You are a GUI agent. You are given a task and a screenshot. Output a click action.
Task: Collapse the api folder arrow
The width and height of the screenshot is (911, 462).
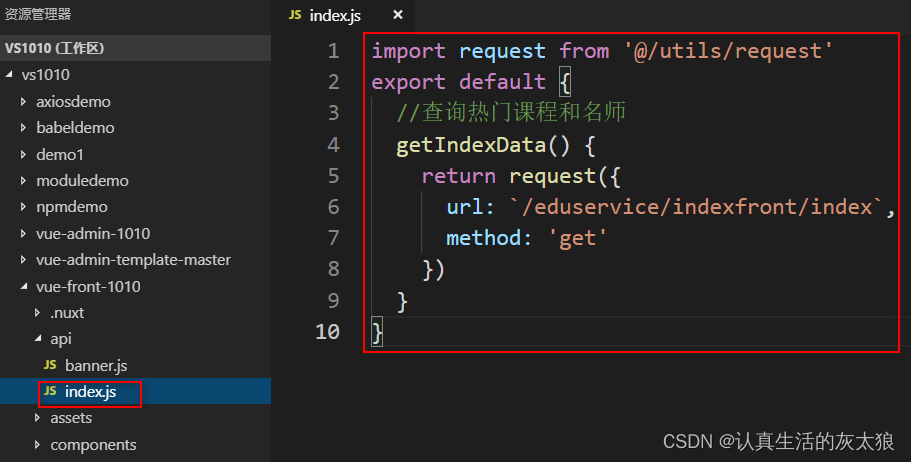click(x=38, y=340)
